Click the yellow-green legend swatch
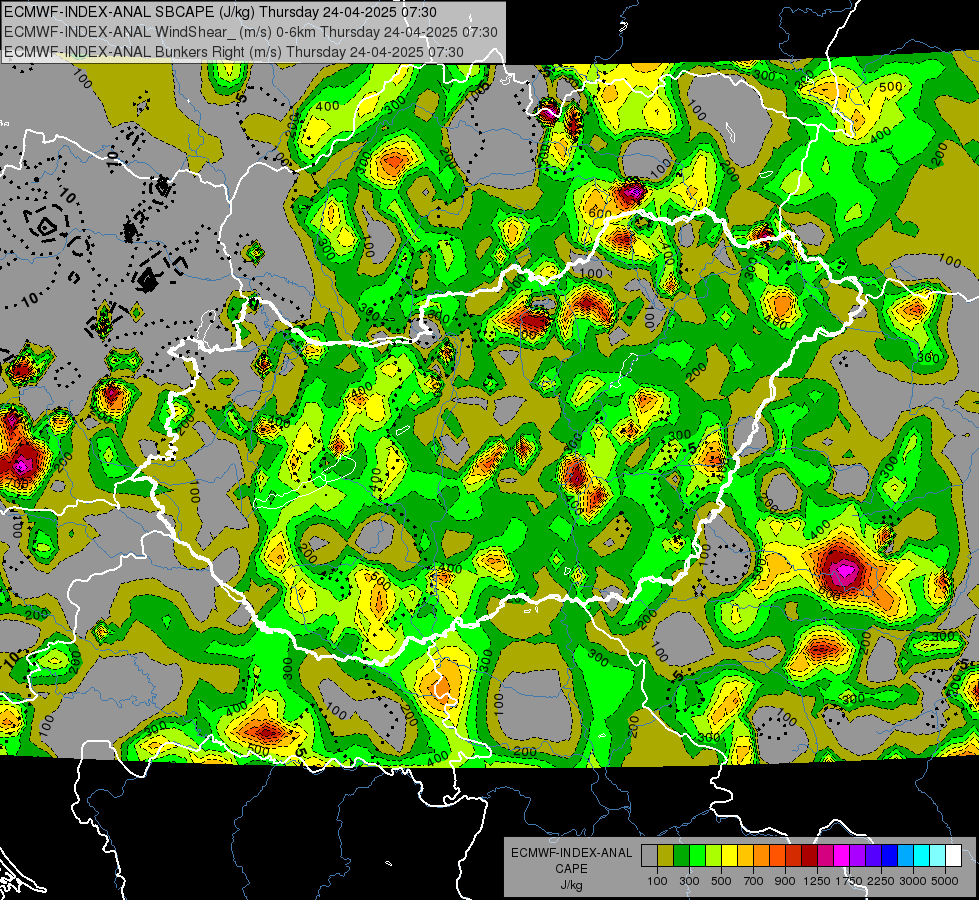The height and width of the screenshot is (900, 979). (x=713, y=856)
